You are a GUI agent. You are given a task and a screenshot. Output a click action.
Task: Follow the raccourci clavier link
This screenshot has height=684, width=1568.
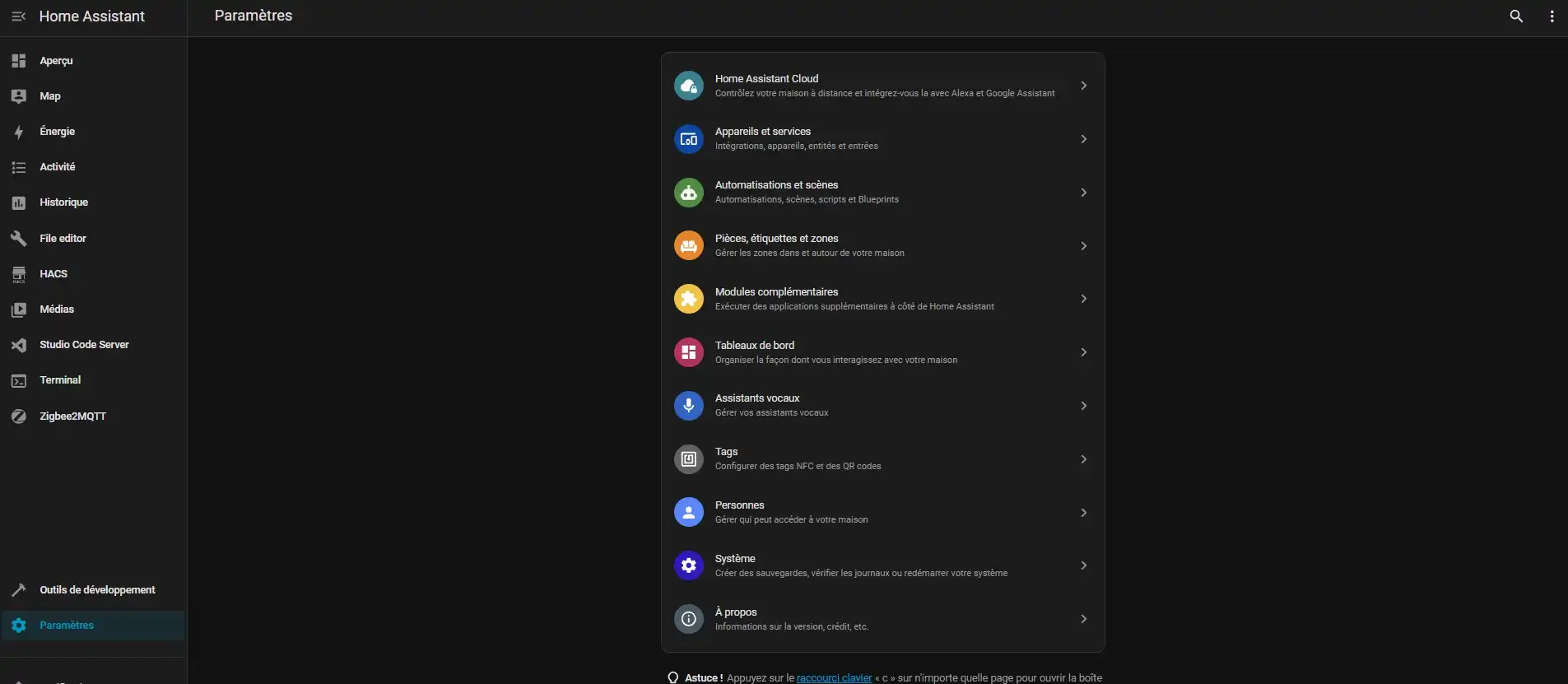pos(834,677)
